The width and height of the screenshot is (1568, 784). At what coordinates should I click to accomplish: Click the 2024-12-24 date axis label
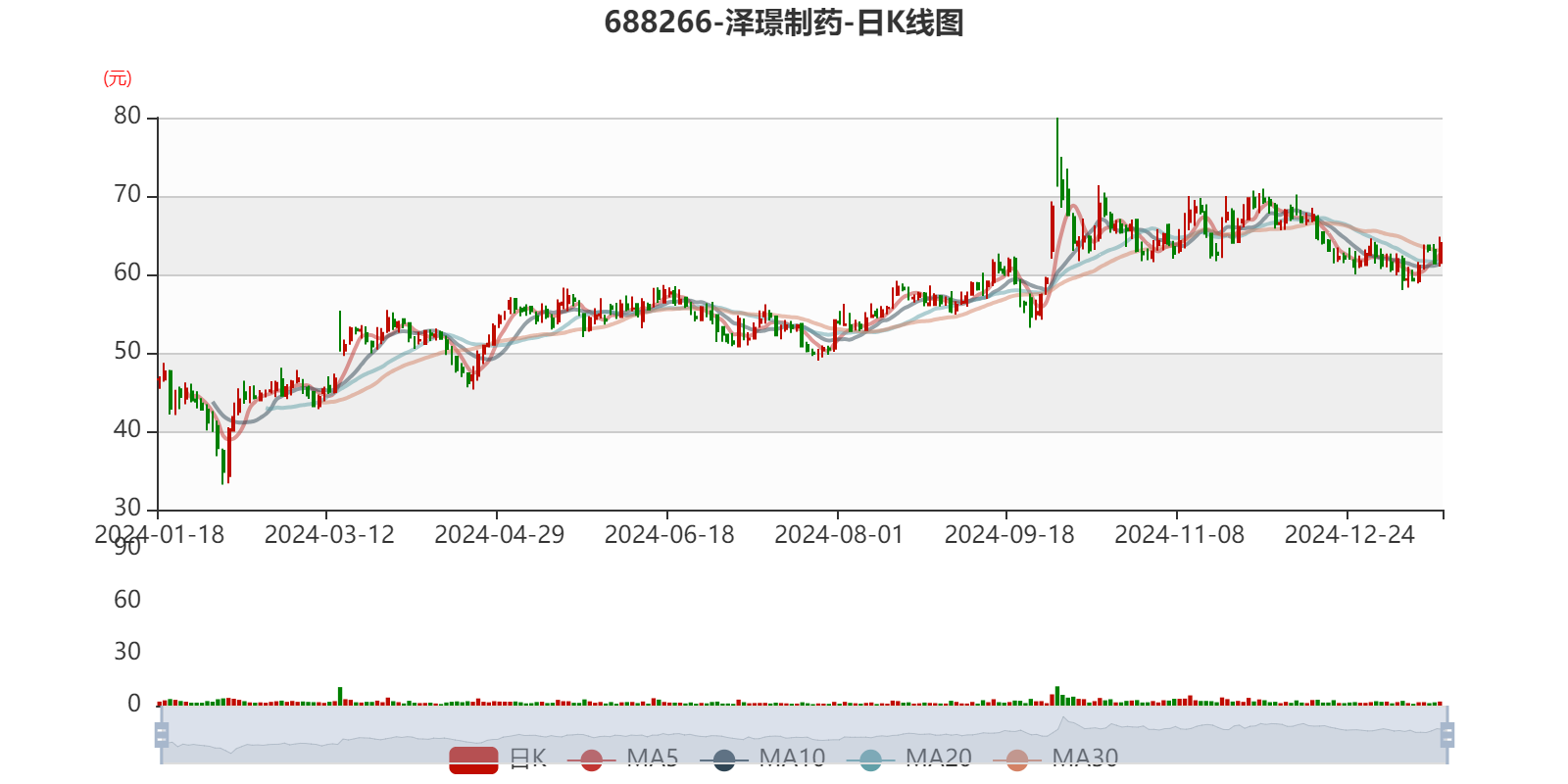pos(1349,535)
